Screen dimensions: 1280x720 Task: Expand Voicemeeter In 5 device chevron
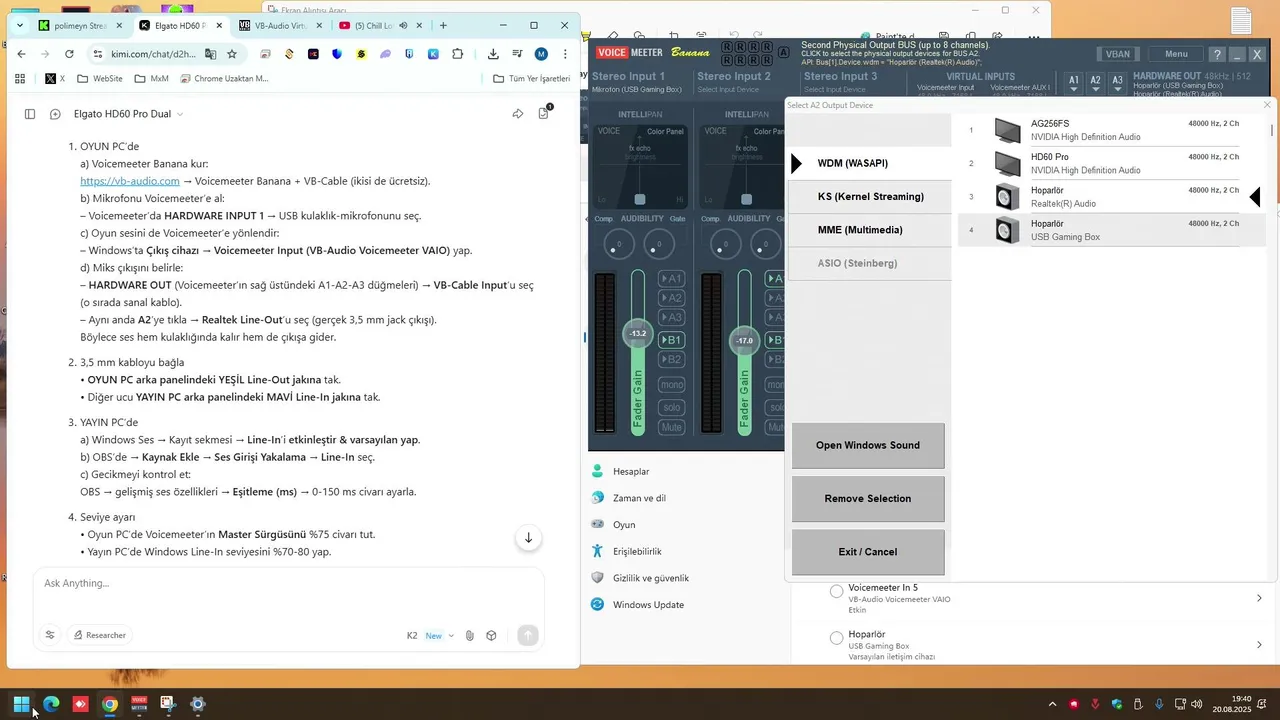click(1259, 598)
